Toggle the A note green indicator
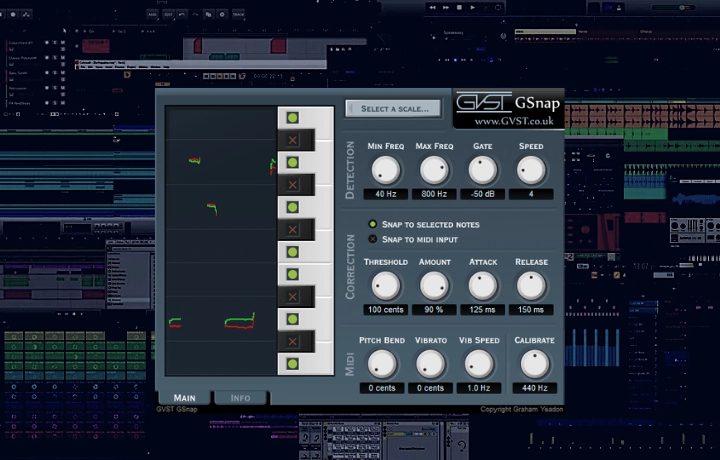 pyautogui.click(x=292, y=163)
